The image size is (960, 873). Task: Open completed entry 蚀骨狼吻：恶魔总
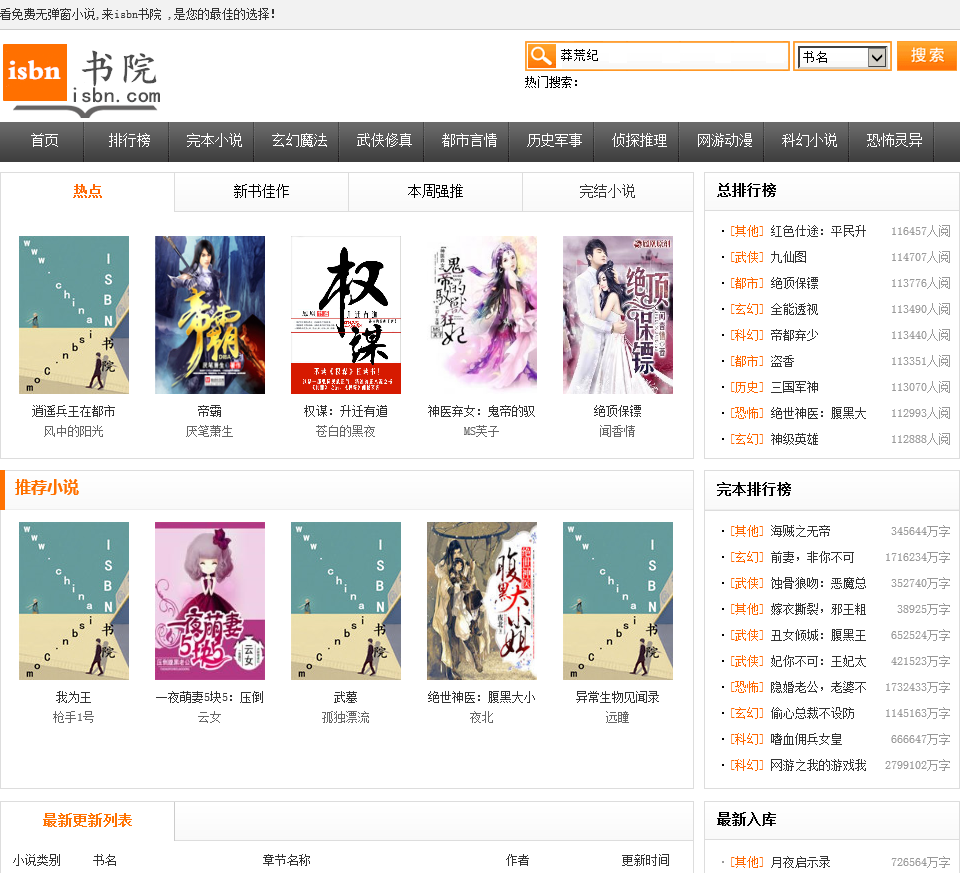pos(818,583)
